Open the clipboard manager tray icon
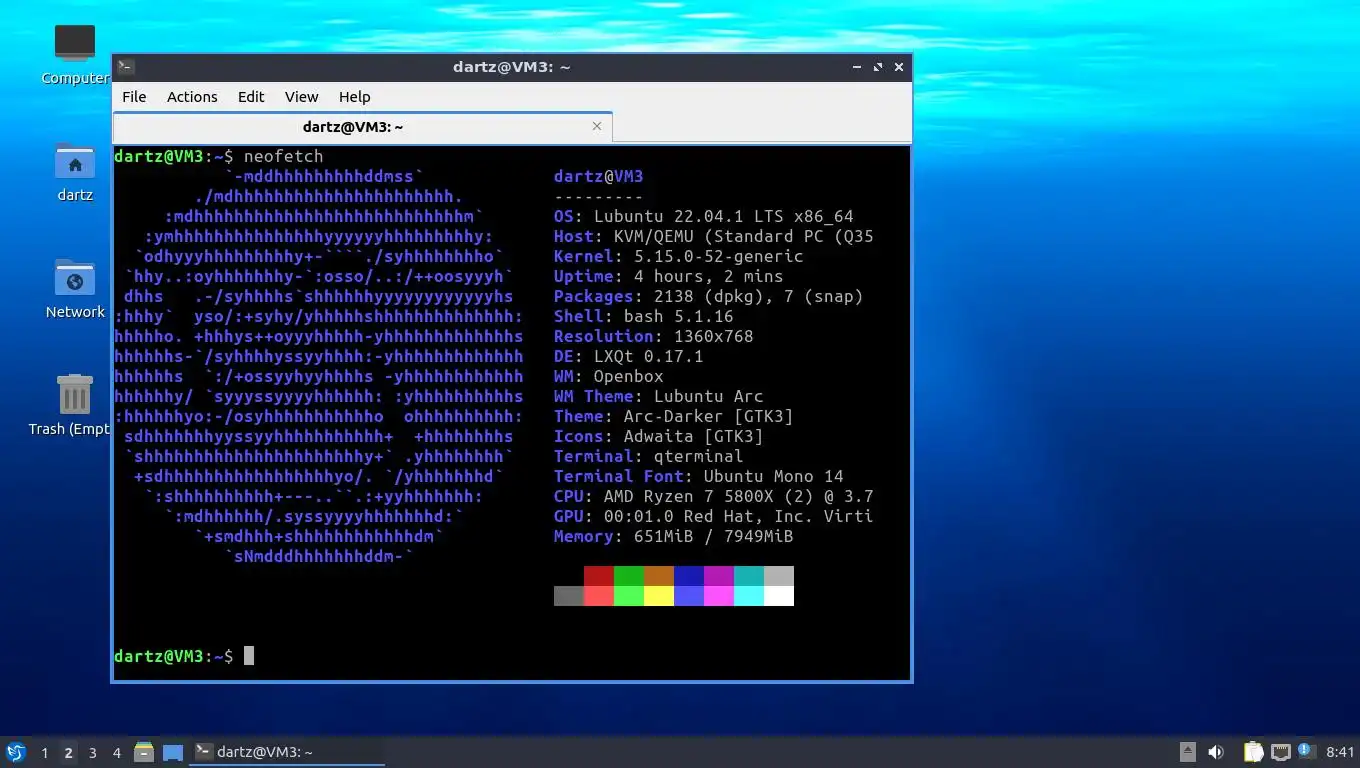This screenshot has width=1360, height=768. coord(1253,752)
